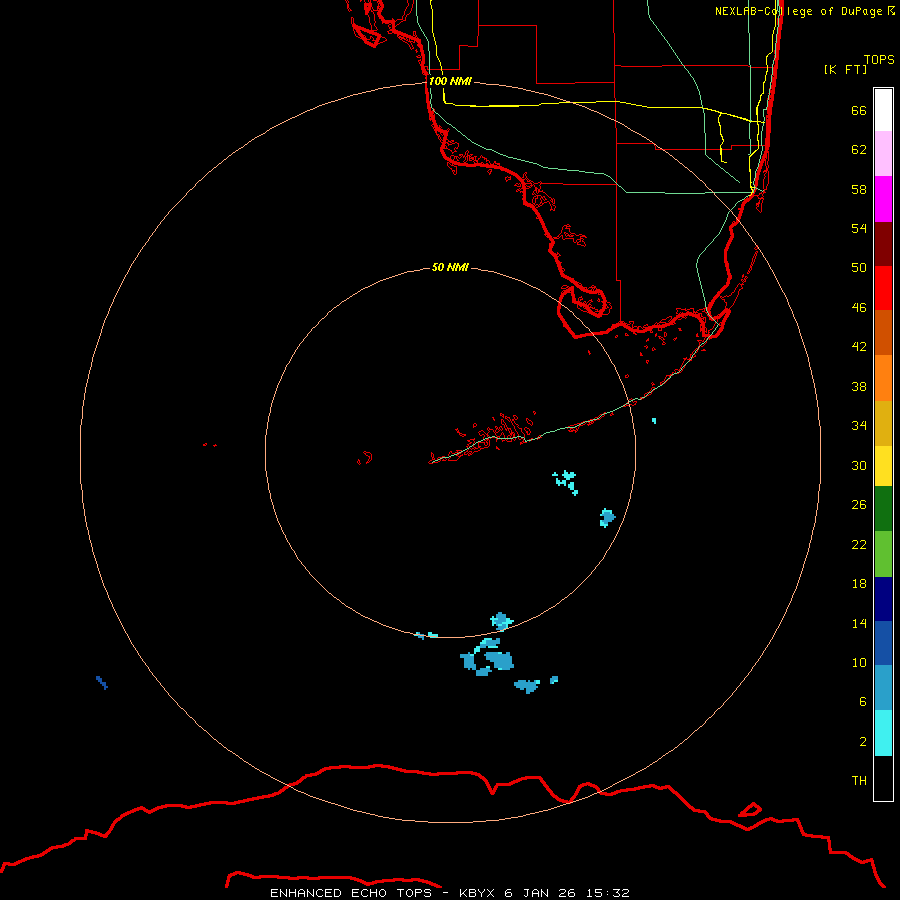This screenshot has width=900, height=900.
Task: Click the legend value '14'
Action: pyautogui.click(x=859, y=623)
